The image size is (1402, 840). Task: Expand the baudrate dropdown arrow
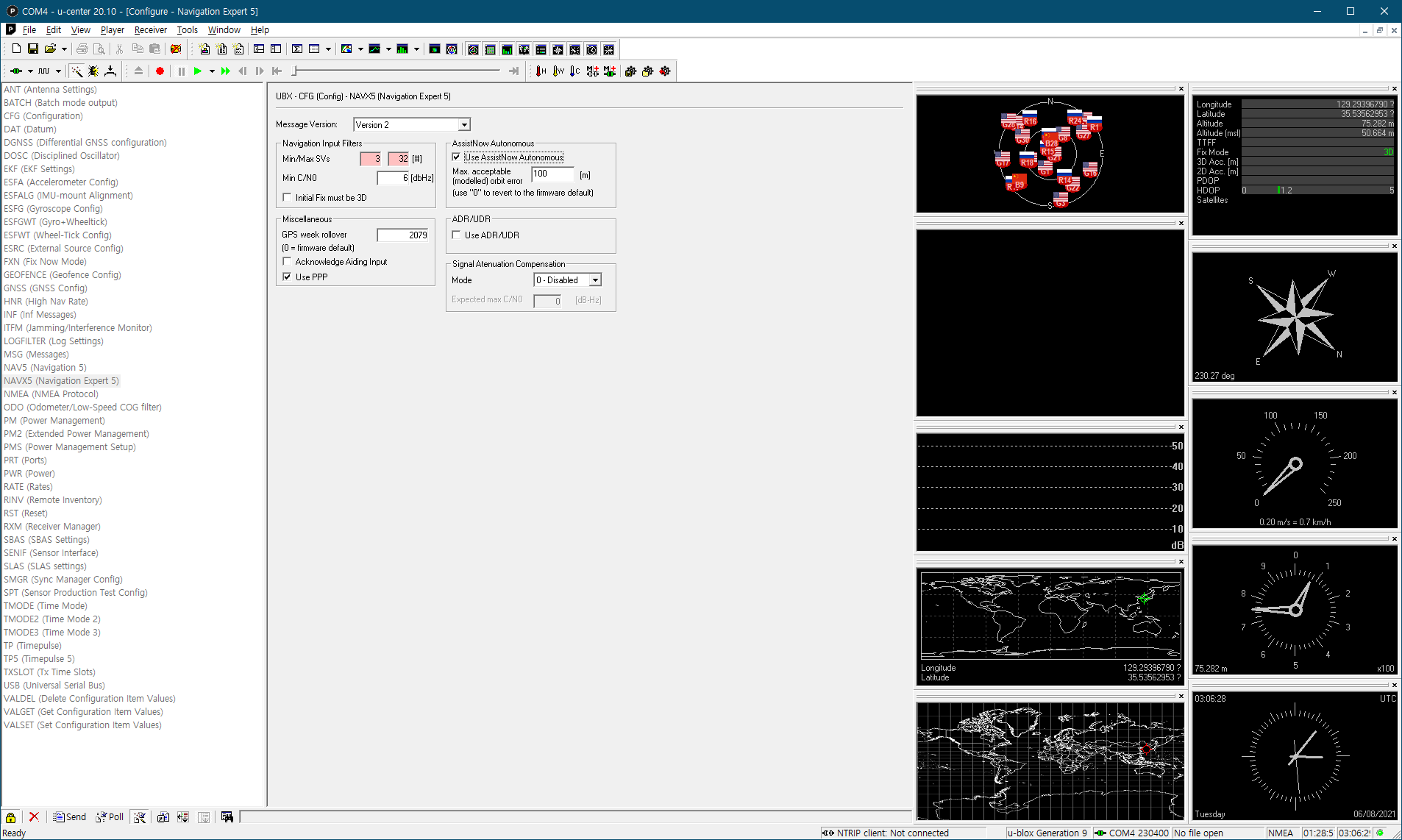pos(59,71)
